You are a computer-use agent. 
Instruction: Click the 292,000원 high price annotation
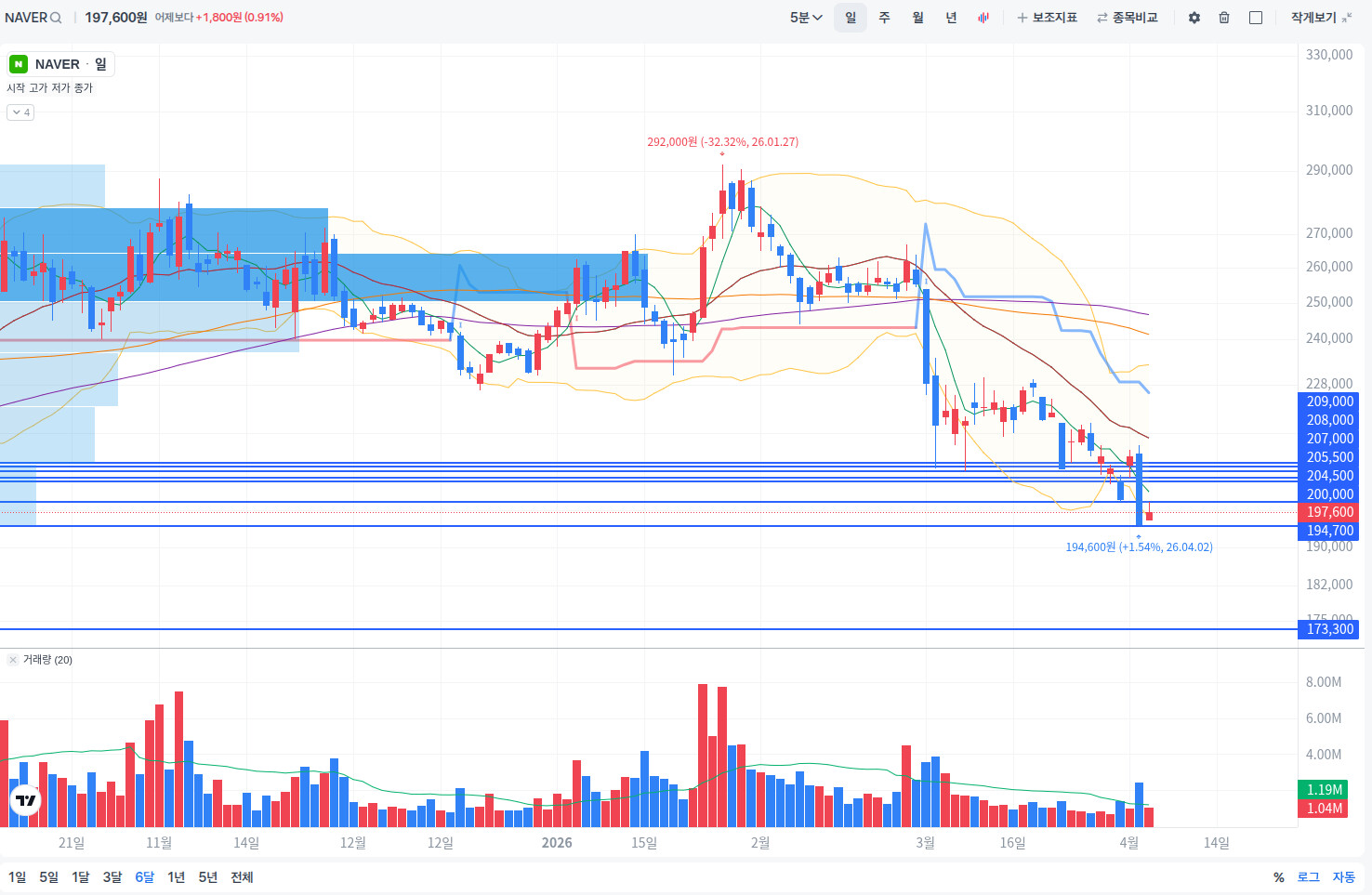[722, 142]
